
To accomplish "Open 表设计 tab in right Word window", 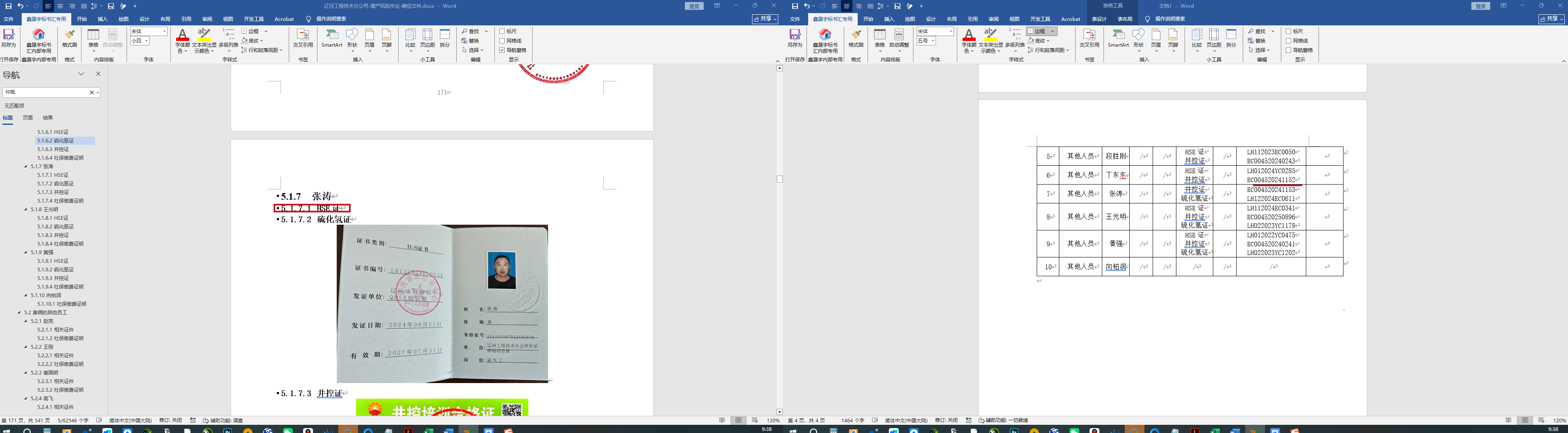I will tap(1099, 19).
